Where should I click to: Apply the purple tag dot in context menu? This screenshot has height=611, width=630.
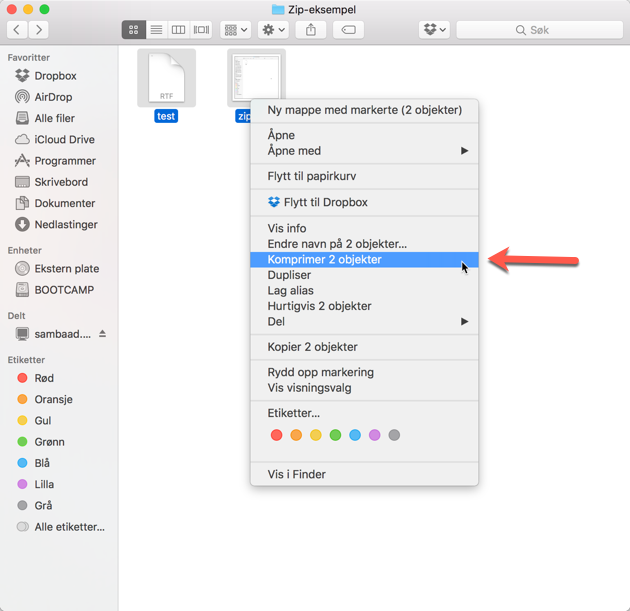click(x=374, y=435)
